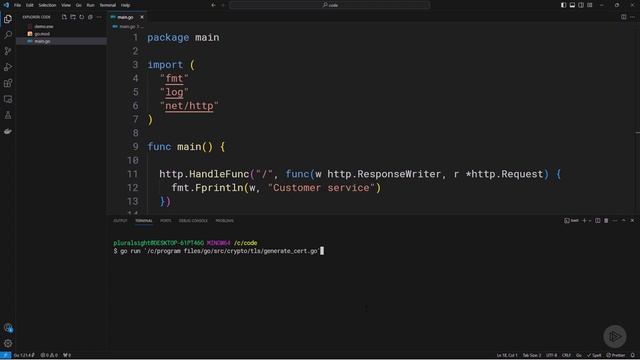
Task: Open Explorer more actions ellipsis
Action: [99, 17]
